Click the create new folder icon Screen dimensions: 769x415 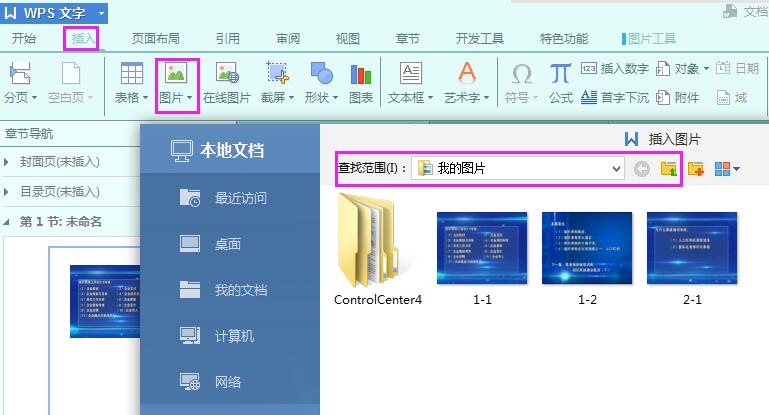tap(696, 169)
